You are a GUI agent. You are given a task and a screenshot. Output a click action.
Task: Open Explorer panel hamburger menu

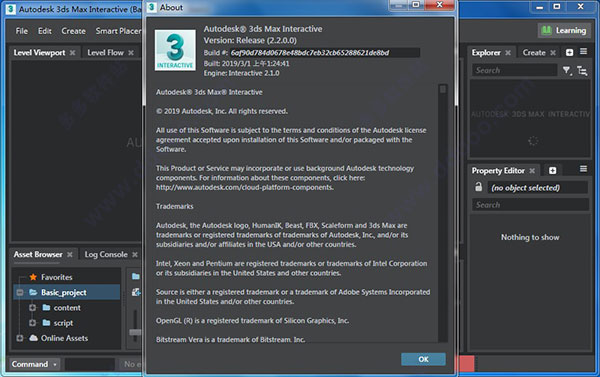[x=584, y=51]
